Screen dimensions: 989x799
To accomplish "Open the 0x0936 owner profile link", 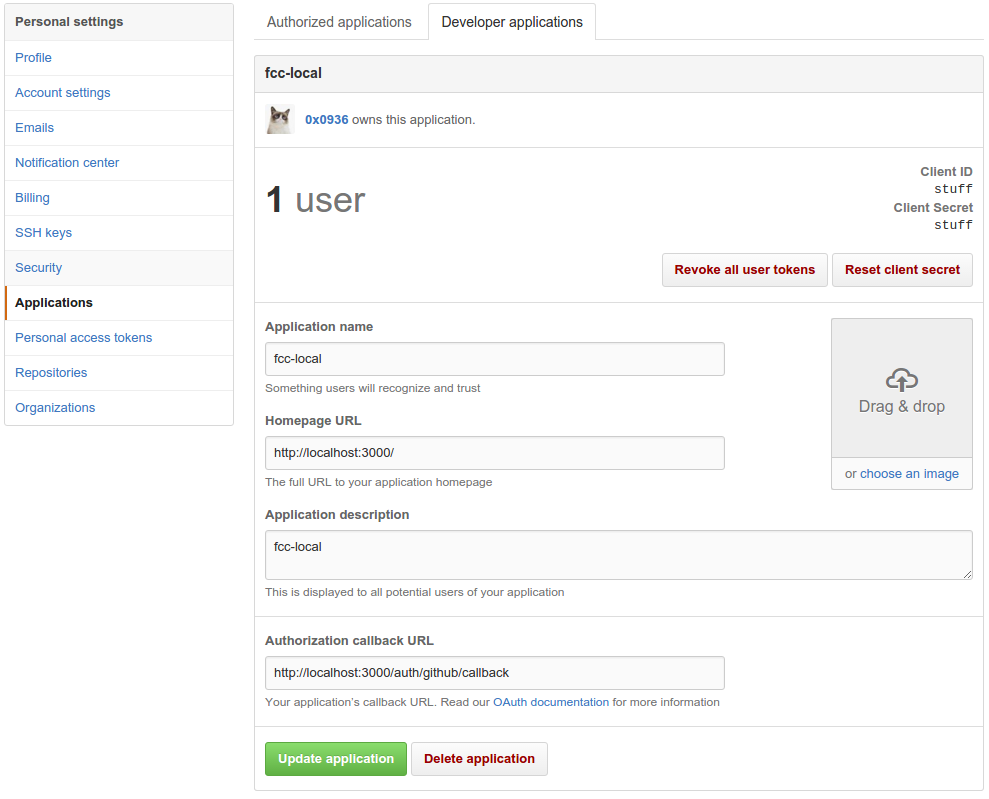I will [326, 120].
